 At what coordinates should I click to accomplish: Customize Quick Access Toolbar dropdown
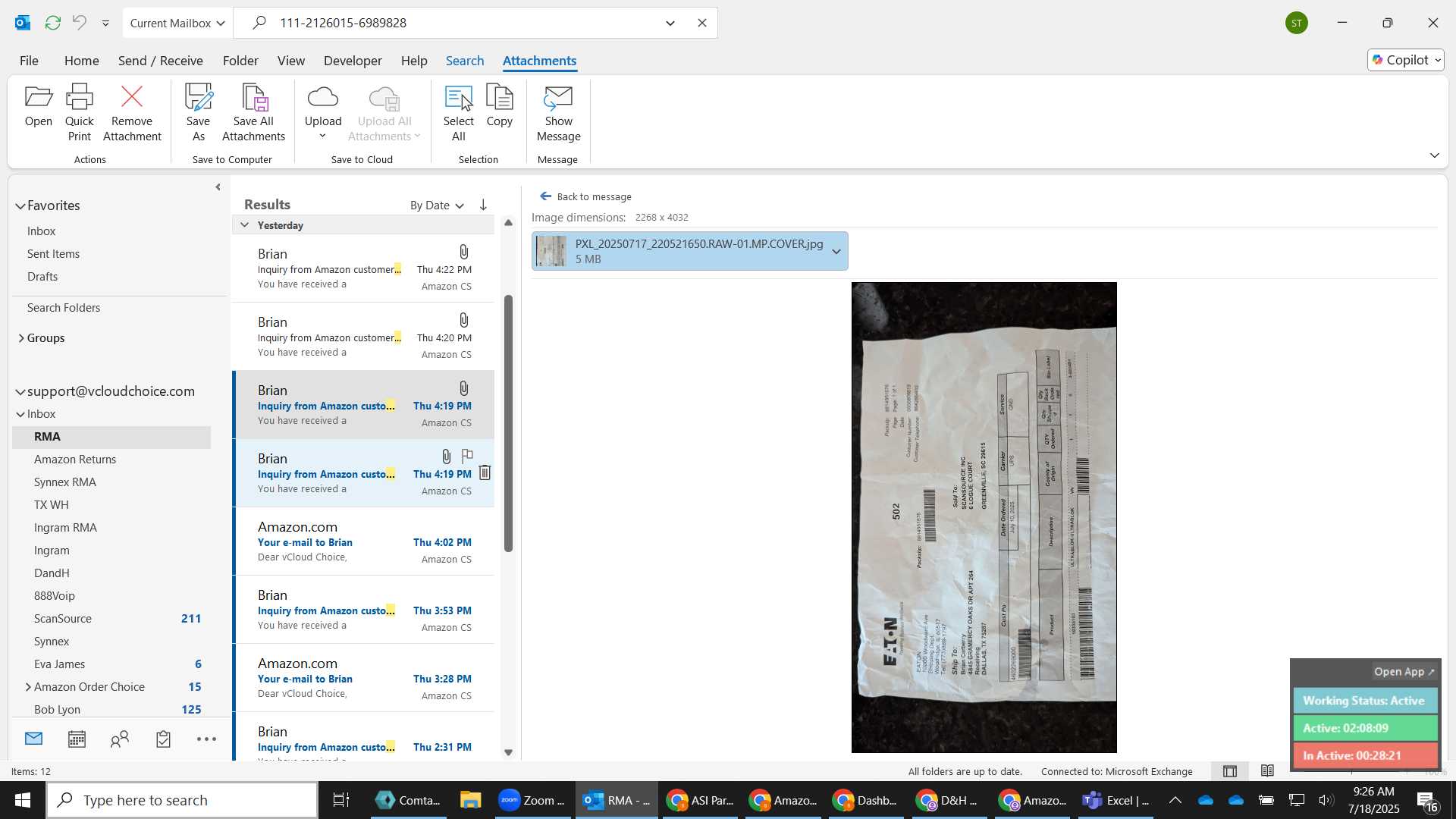point(105,23)
